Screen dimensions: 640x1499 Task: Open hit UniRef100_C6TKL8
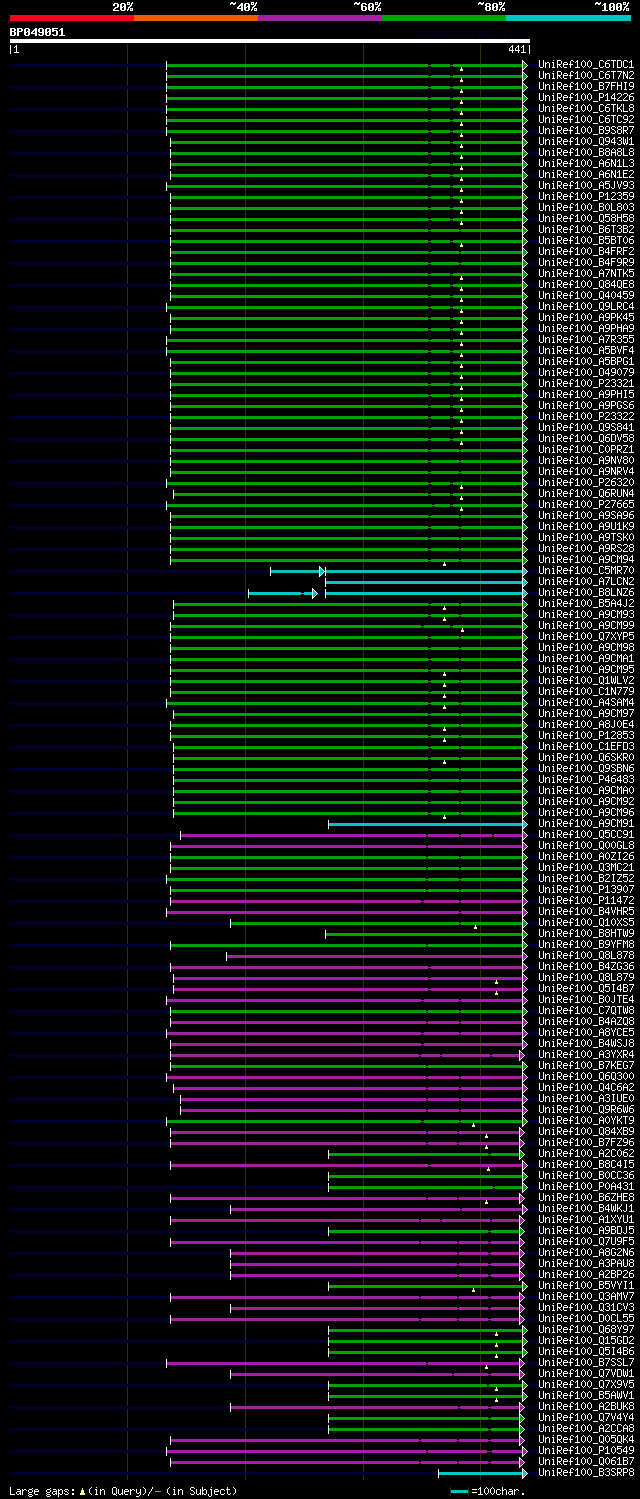click(x=586, y=109)
